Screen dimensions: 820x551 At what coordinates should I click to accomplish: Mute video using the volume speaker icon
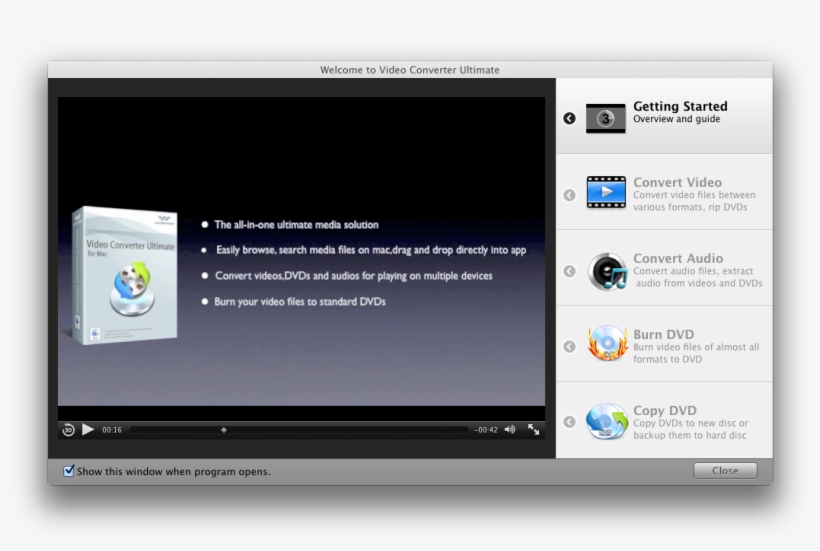click(510, 430)
